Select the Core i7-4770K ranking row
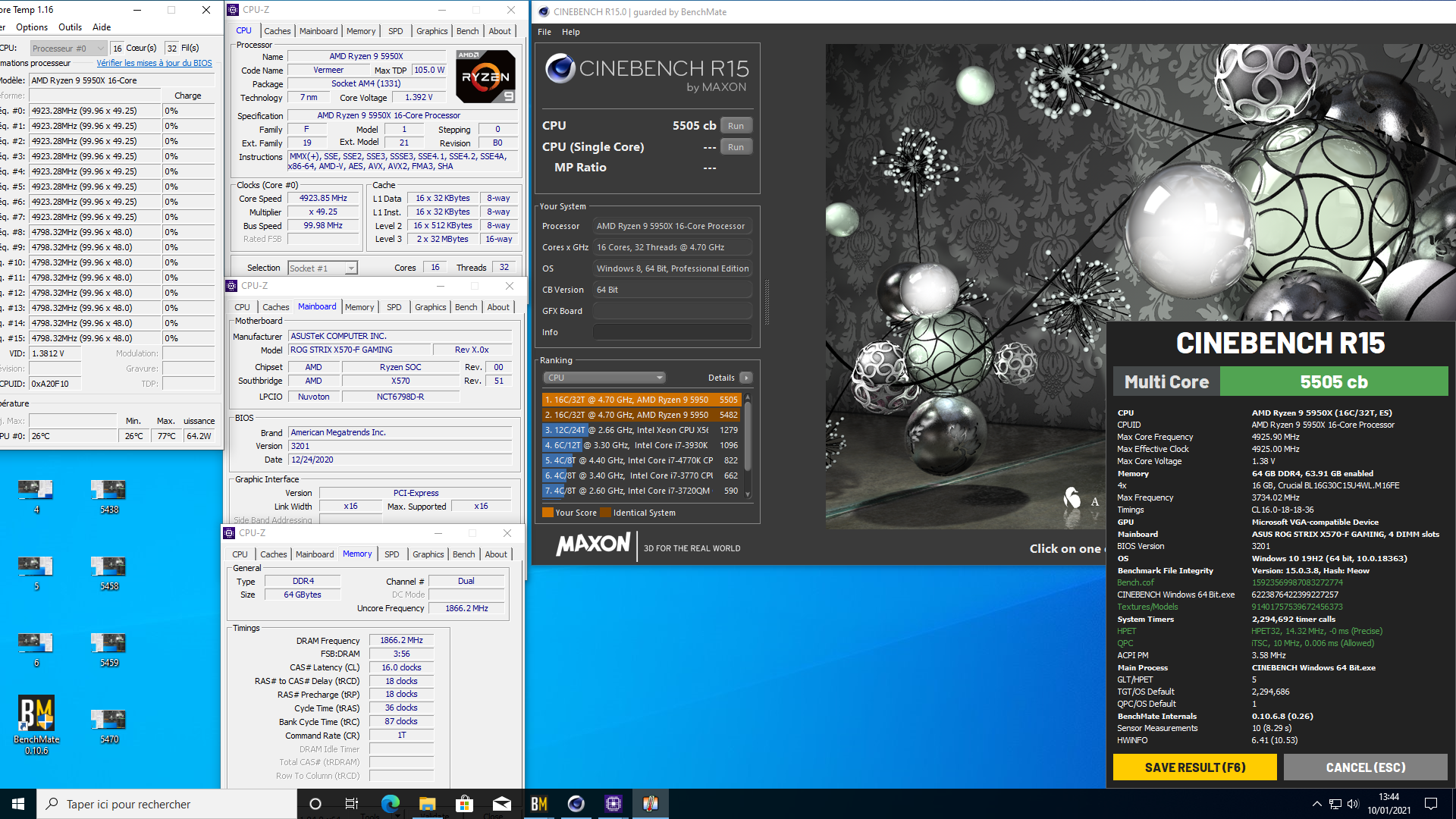Image resolution: width=1456 pixels, height=819 pixels. [641, 460]
